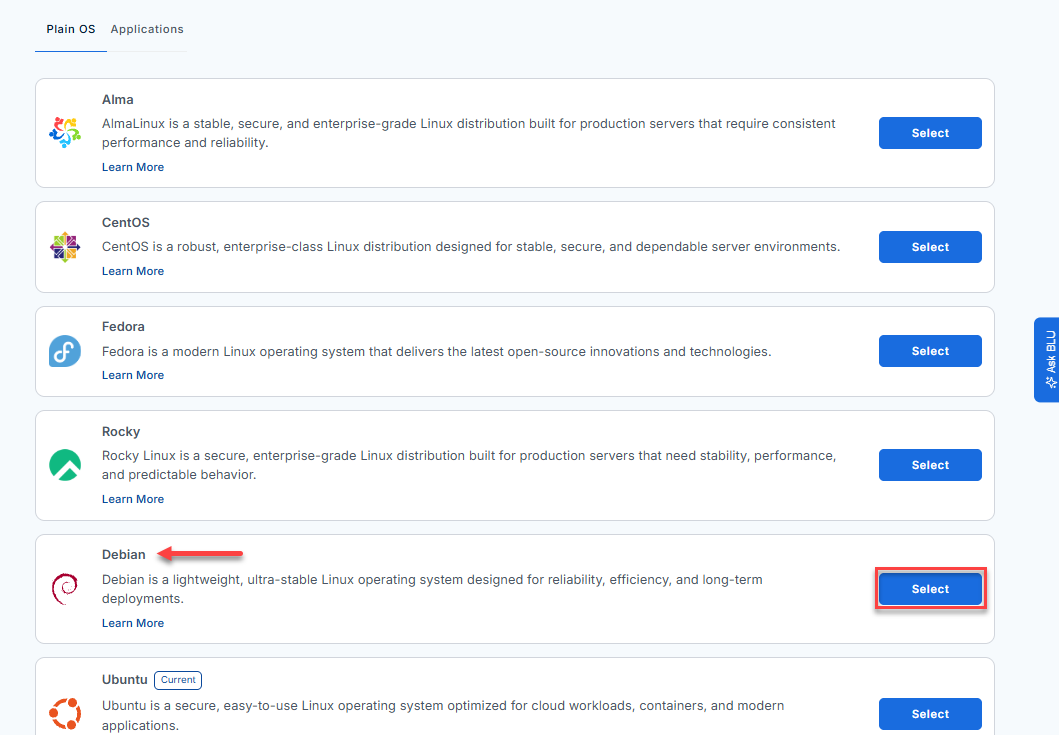The width and height of the screenshot is (1059, 735).
Task: Select the Rocky operating system
Action: (930, 465)
